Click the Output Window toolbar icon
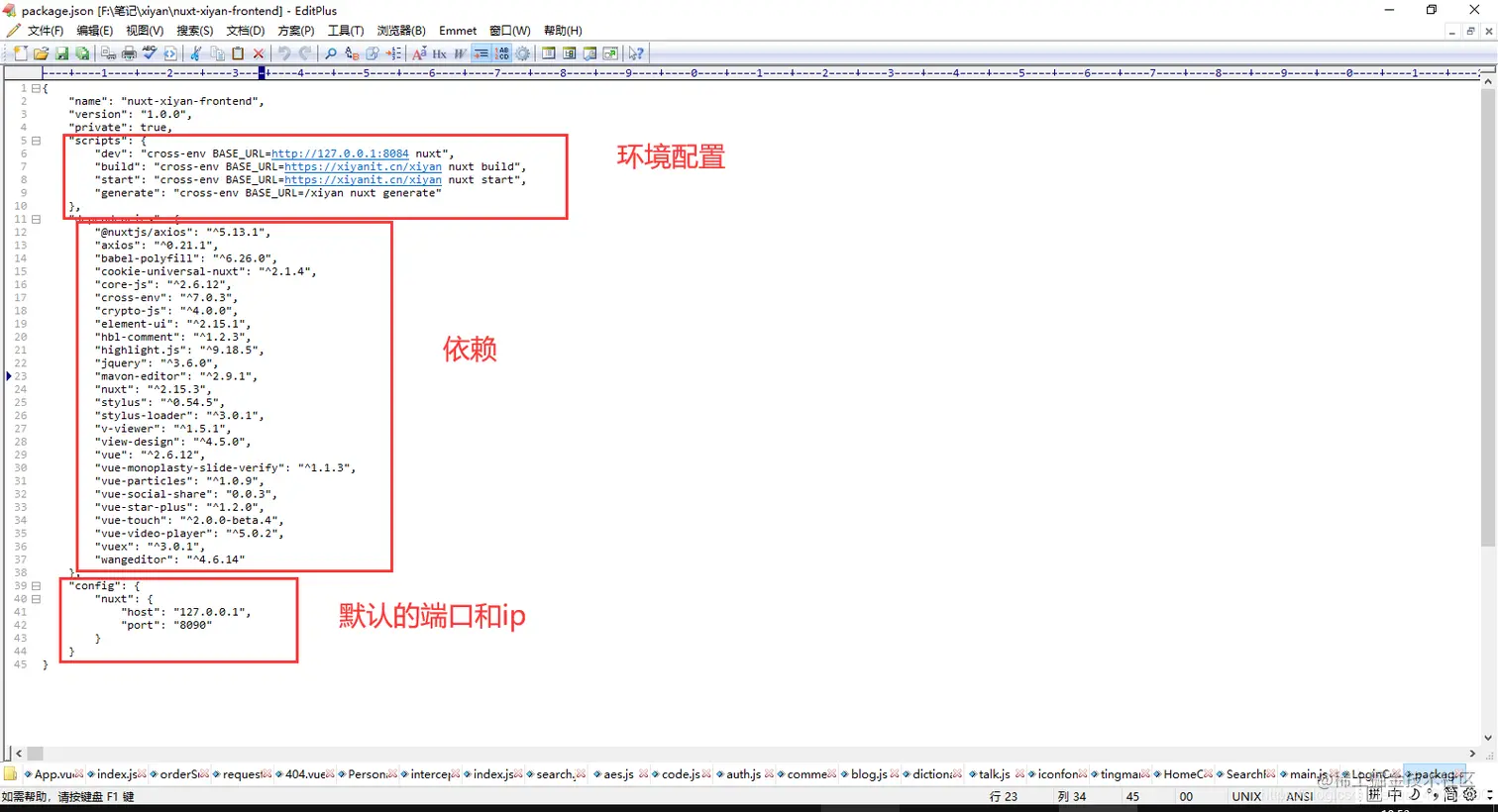 coord(589,53)
